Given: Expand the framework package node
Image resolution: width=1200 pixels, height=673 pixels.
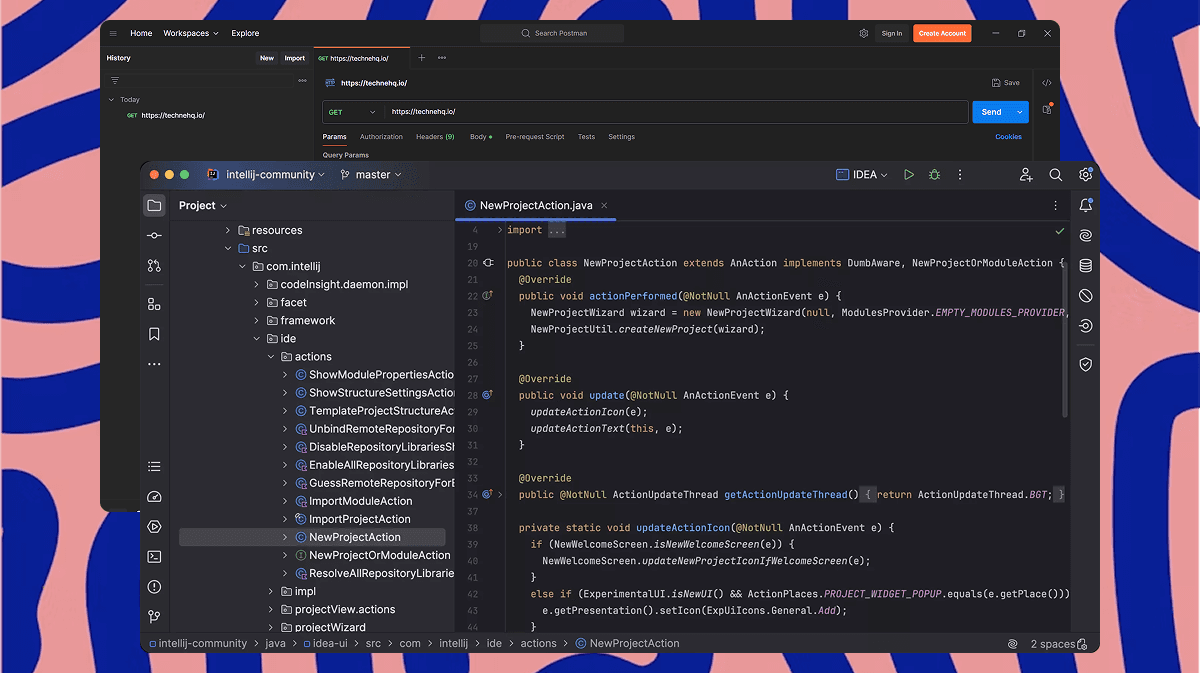Looking at the screenshot, I should tap(257, 321).
